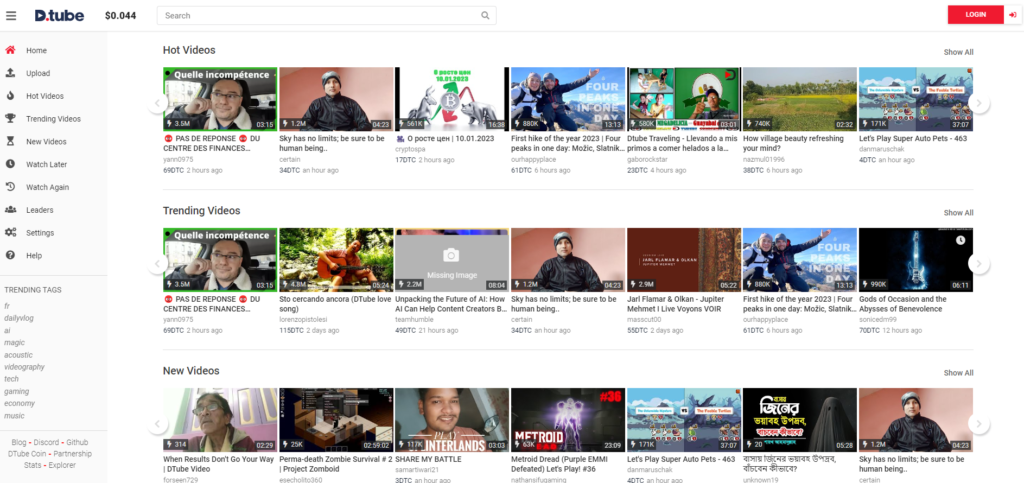Advance Trending Videos carousel with right arrow

[x=978, y=264]
